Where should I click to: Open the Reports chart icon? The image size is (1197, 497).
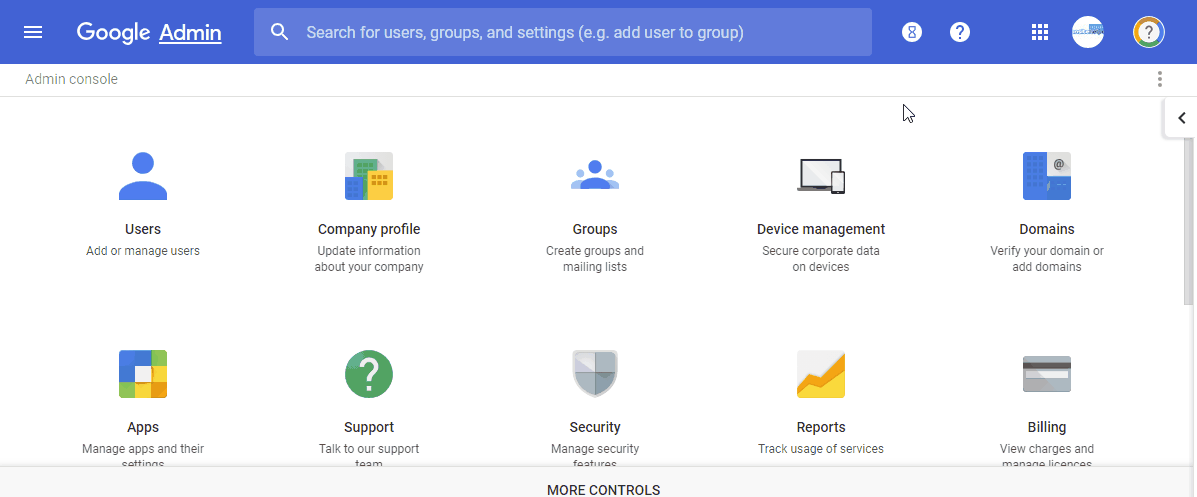tap(821, 374)
